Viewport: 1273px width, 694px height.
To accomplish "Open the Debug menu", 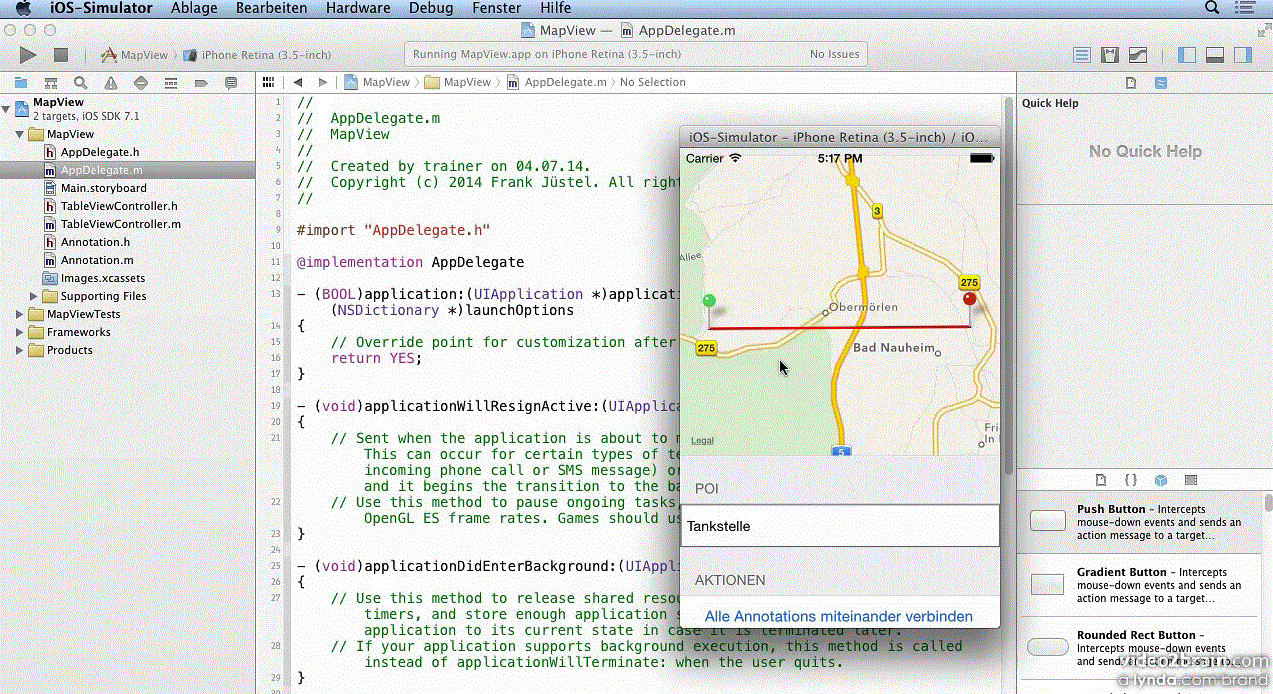I will click(x=431, y=8).
